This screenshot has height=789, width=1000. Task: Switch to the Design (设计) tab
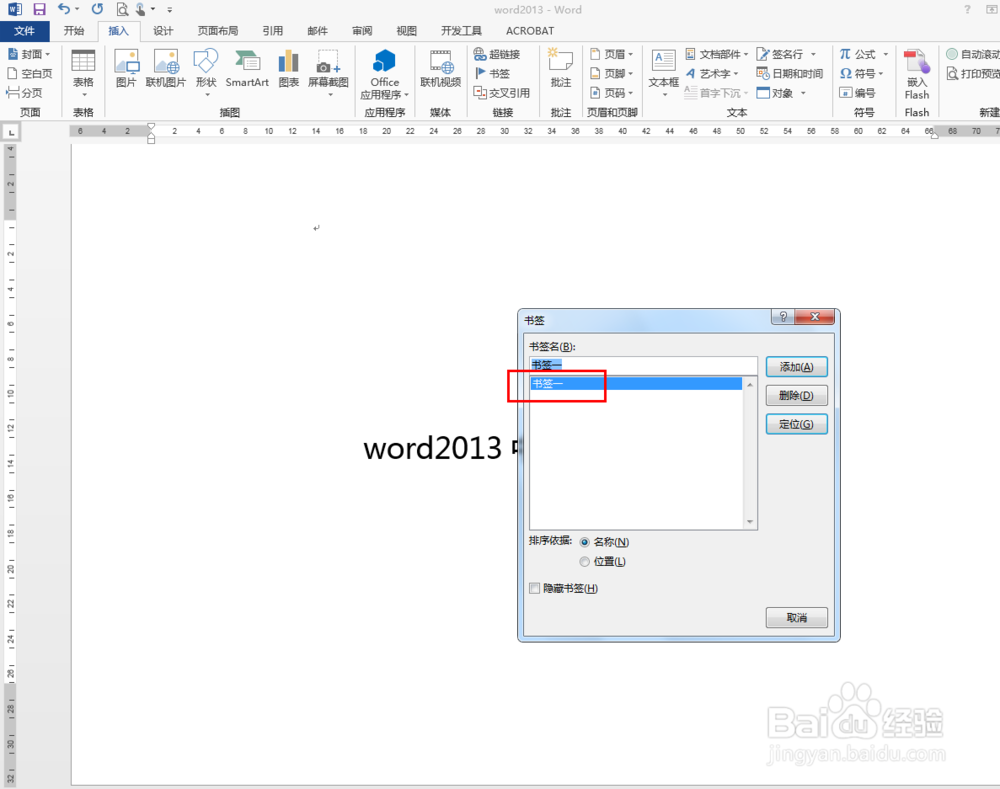tap(163, 31)
